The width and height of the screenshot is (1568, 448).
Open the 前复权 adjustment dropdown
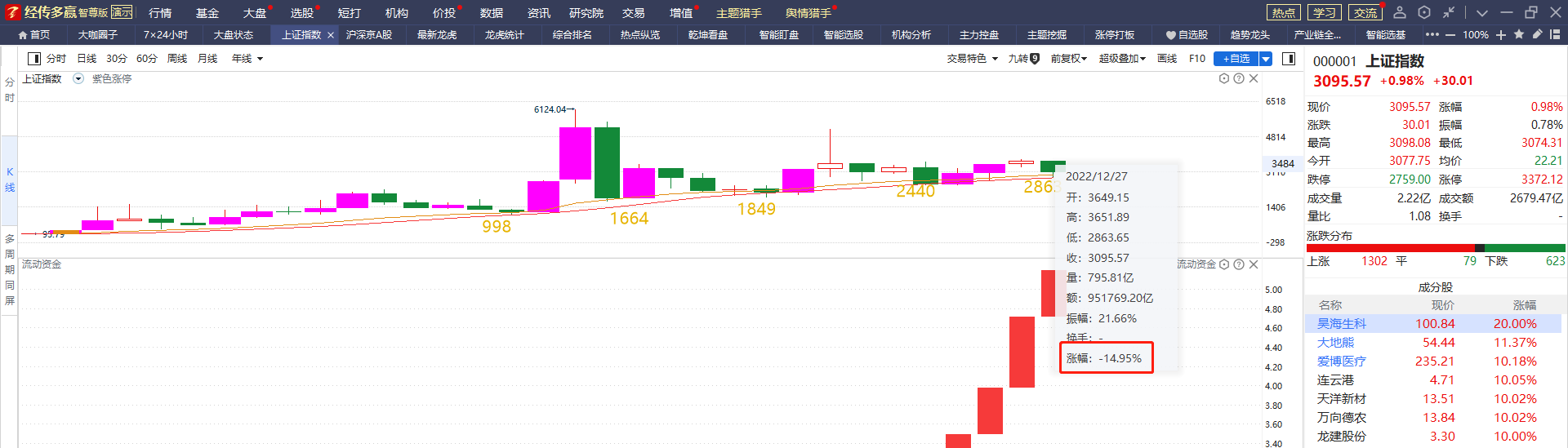point(1068,59)
